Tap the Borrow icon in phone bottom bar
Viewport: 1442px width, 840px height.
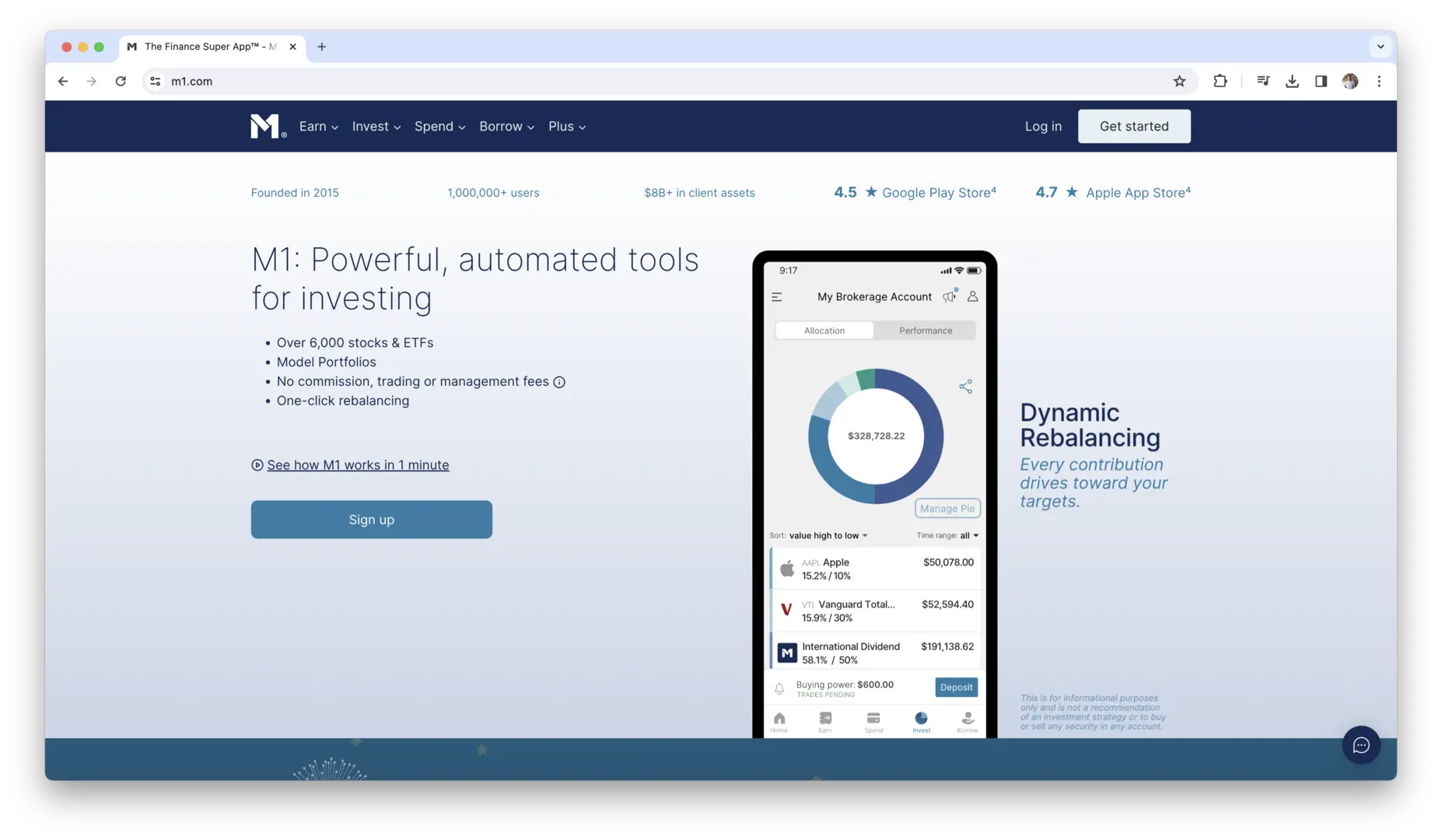click(x=968, y=722)
